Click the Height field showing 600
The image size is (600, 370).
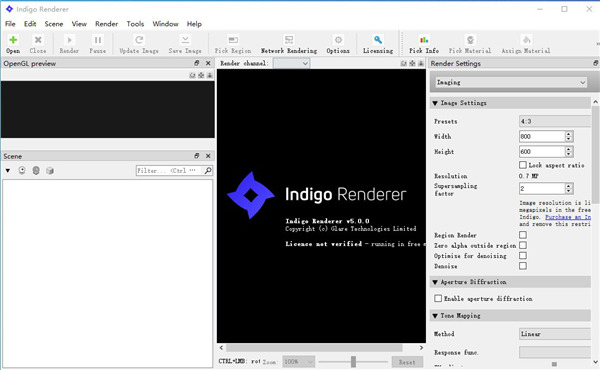click(542, 152)
